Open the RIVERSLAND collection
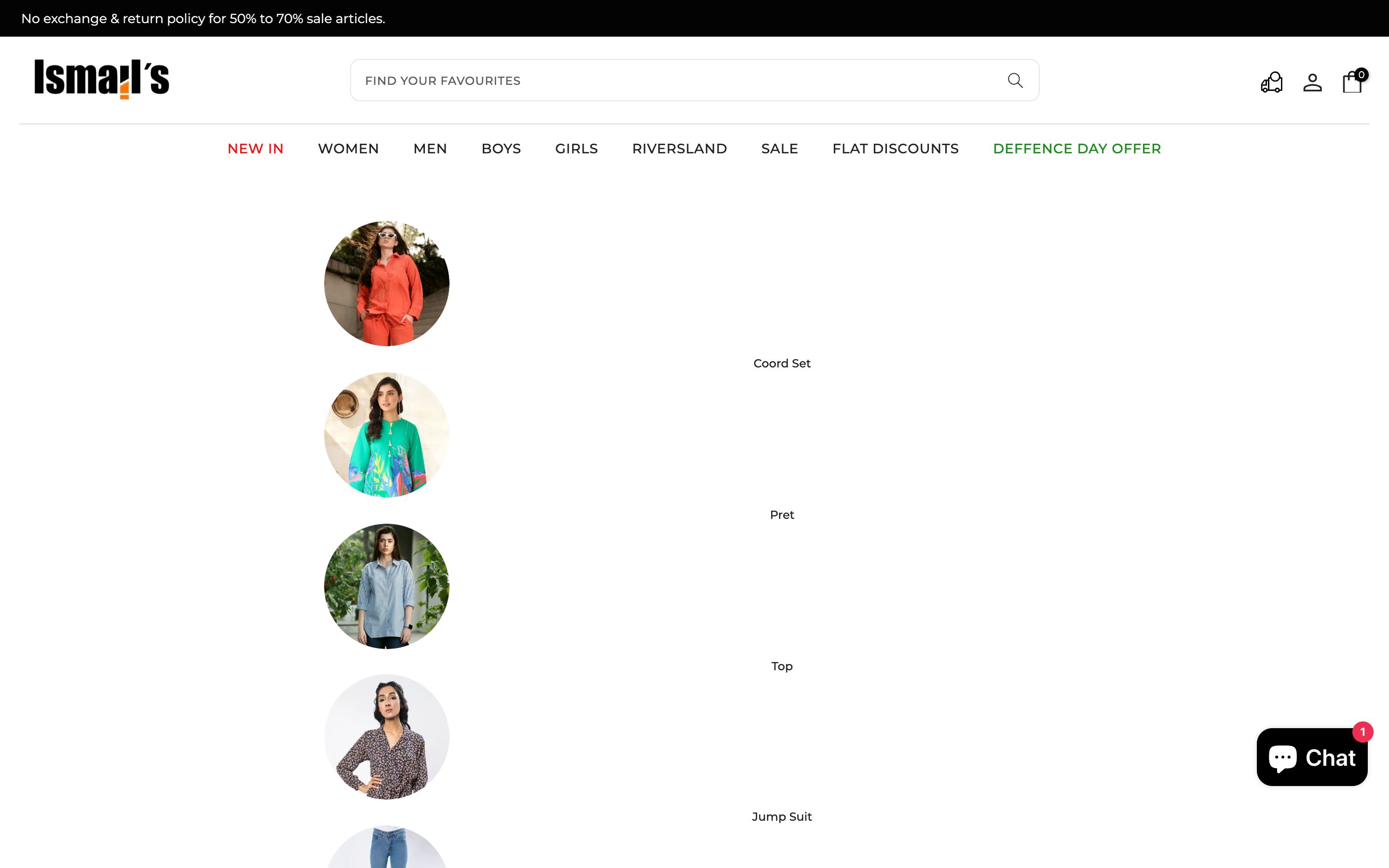The width and height of the screenshot is (1389, 868). pos(680,149)
